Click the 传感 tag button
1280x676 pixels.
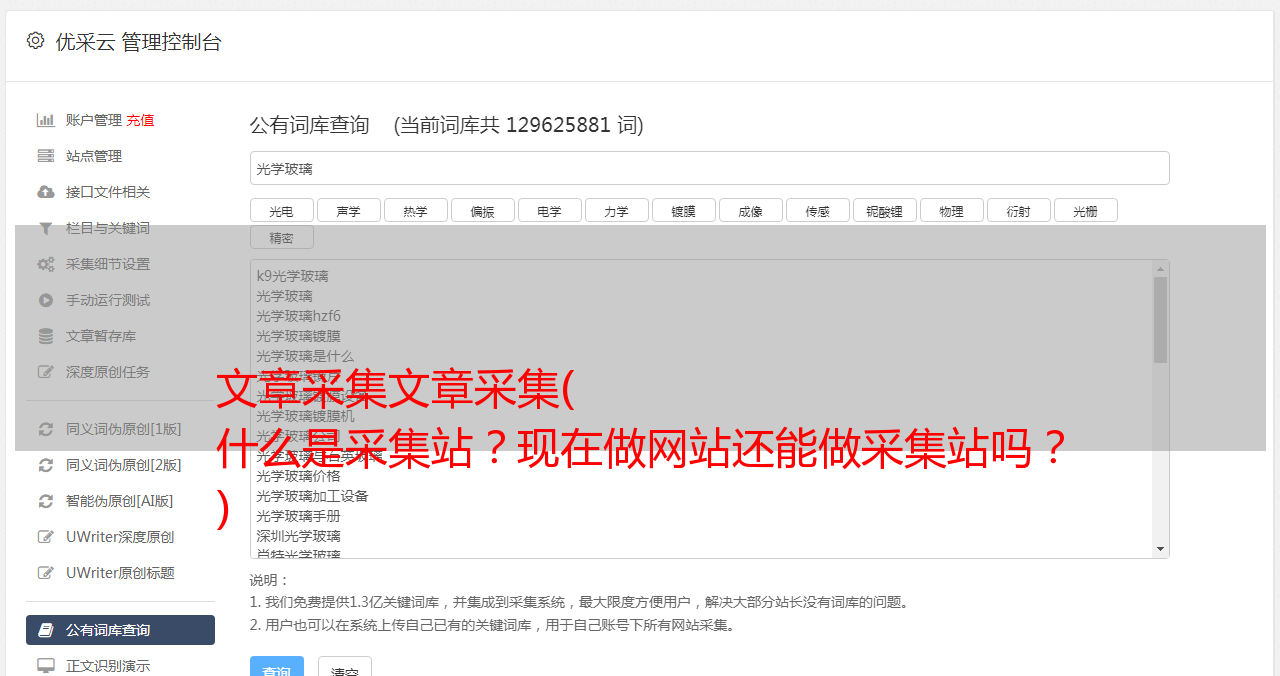(818, 210)
